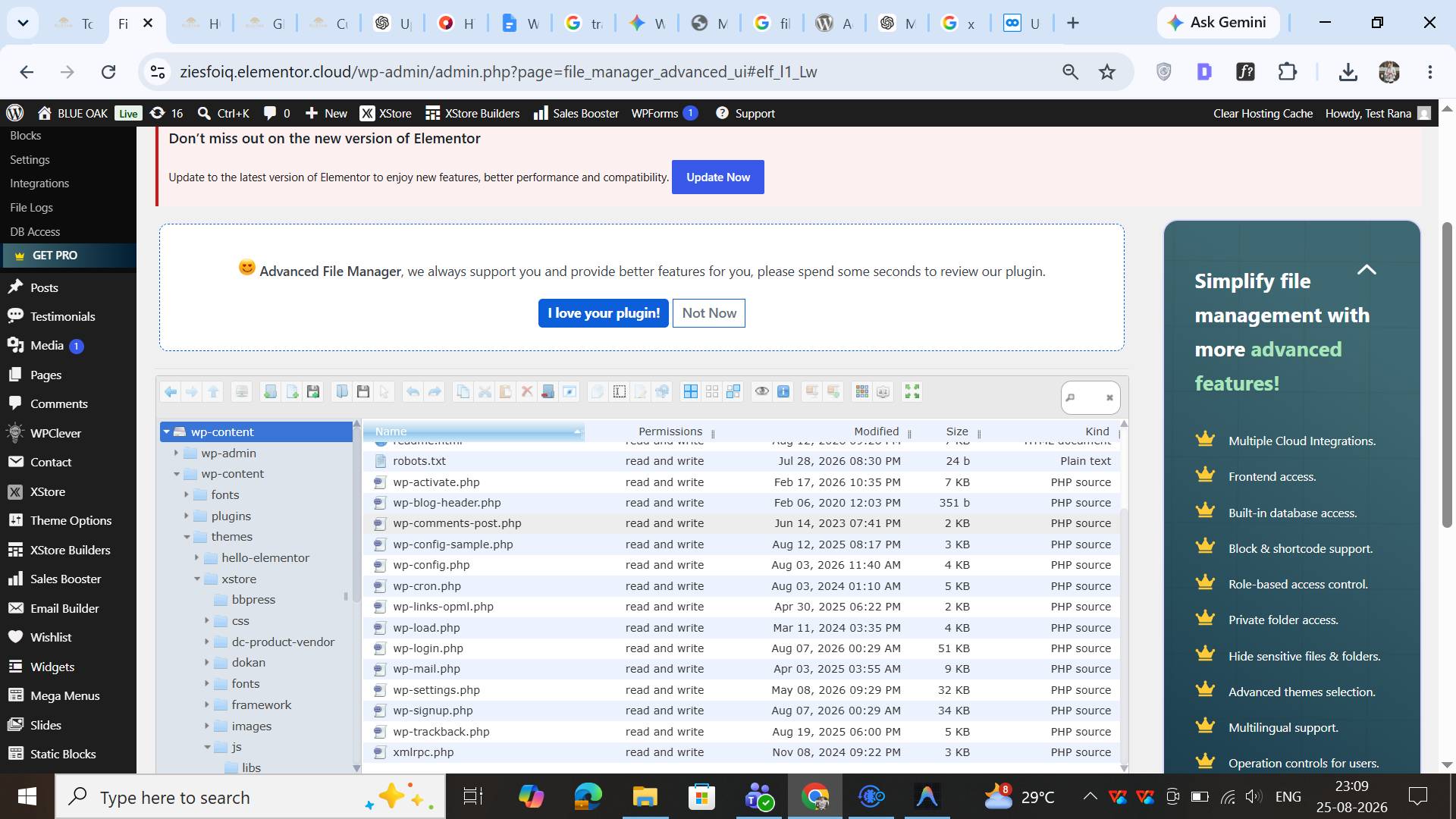Click the Get info icon in toolbar
Screen dimensions: 1456x819
click(783, 392)
